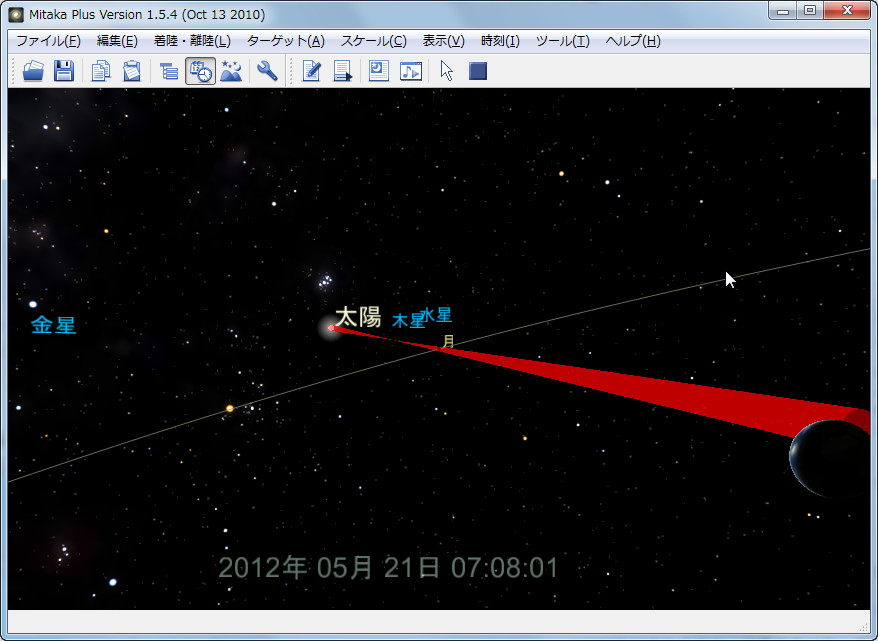Image resolution: width=878 pixels, height=641 pixels.
Task: Open settings with the wrench icon
Action: coord(267,71)
